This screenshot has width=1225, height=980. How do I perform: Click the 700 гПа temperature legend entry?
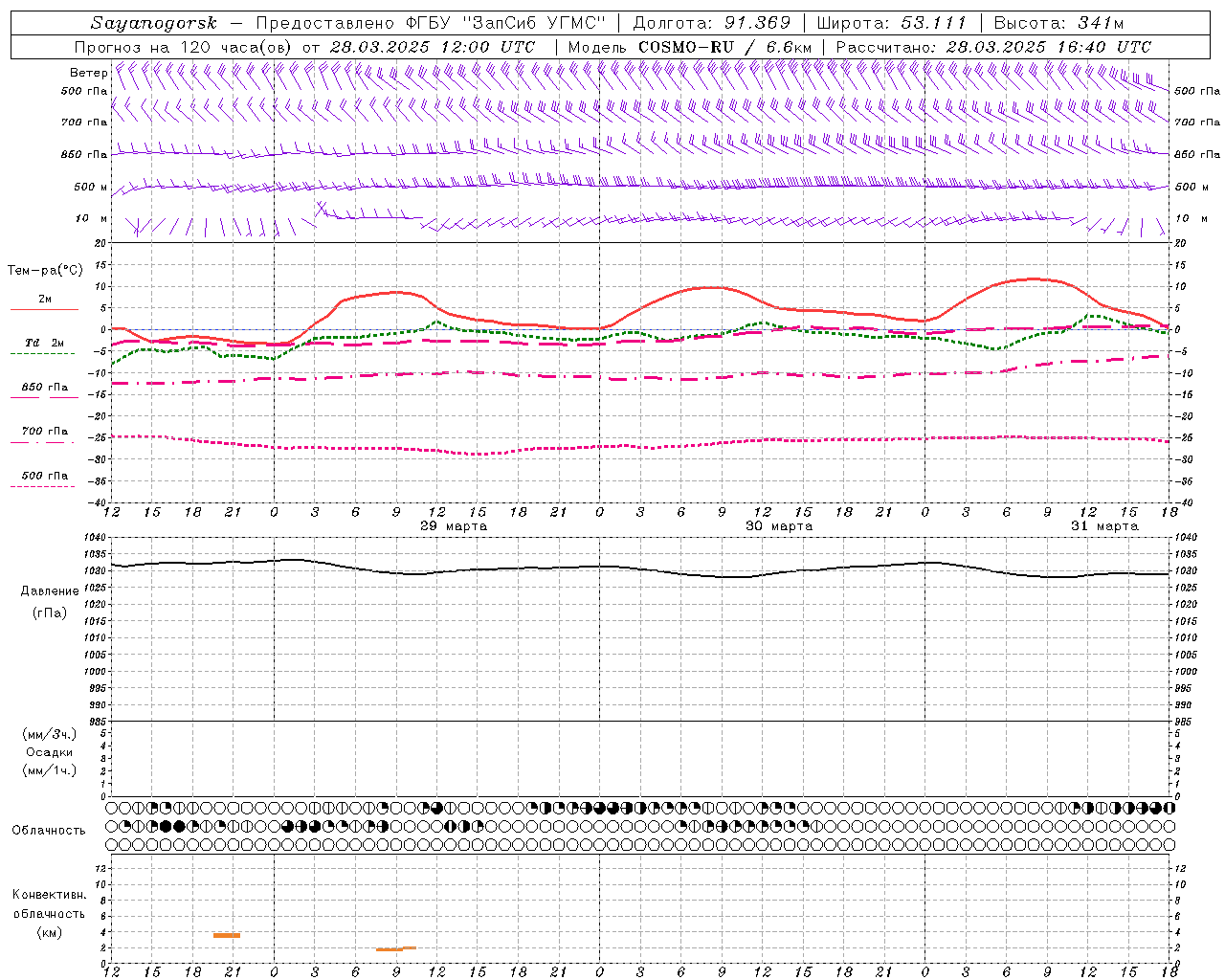click(x=44, y=432)
